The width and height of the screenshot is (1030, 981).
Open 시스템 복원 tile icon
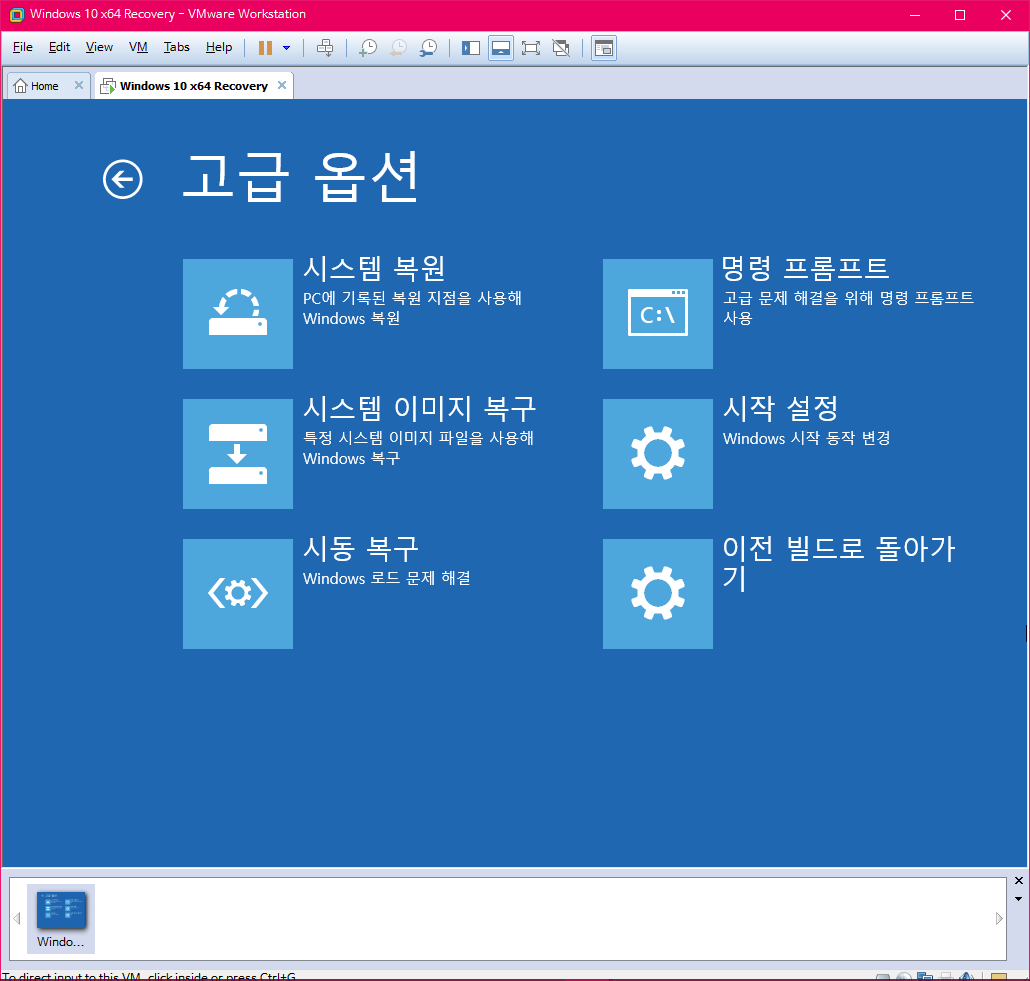(238, 313)
